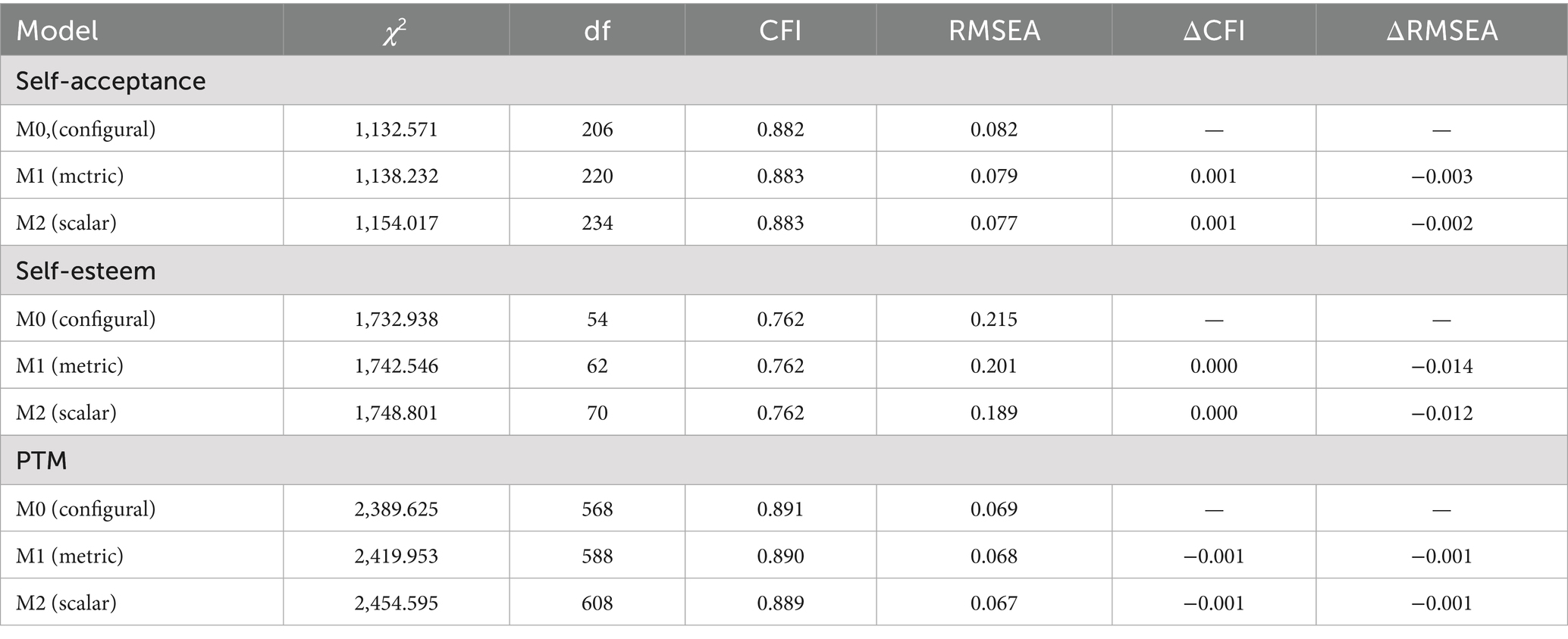
Task: Click the ΔRMSEA value −0.014
Action: pos(1441,366)
